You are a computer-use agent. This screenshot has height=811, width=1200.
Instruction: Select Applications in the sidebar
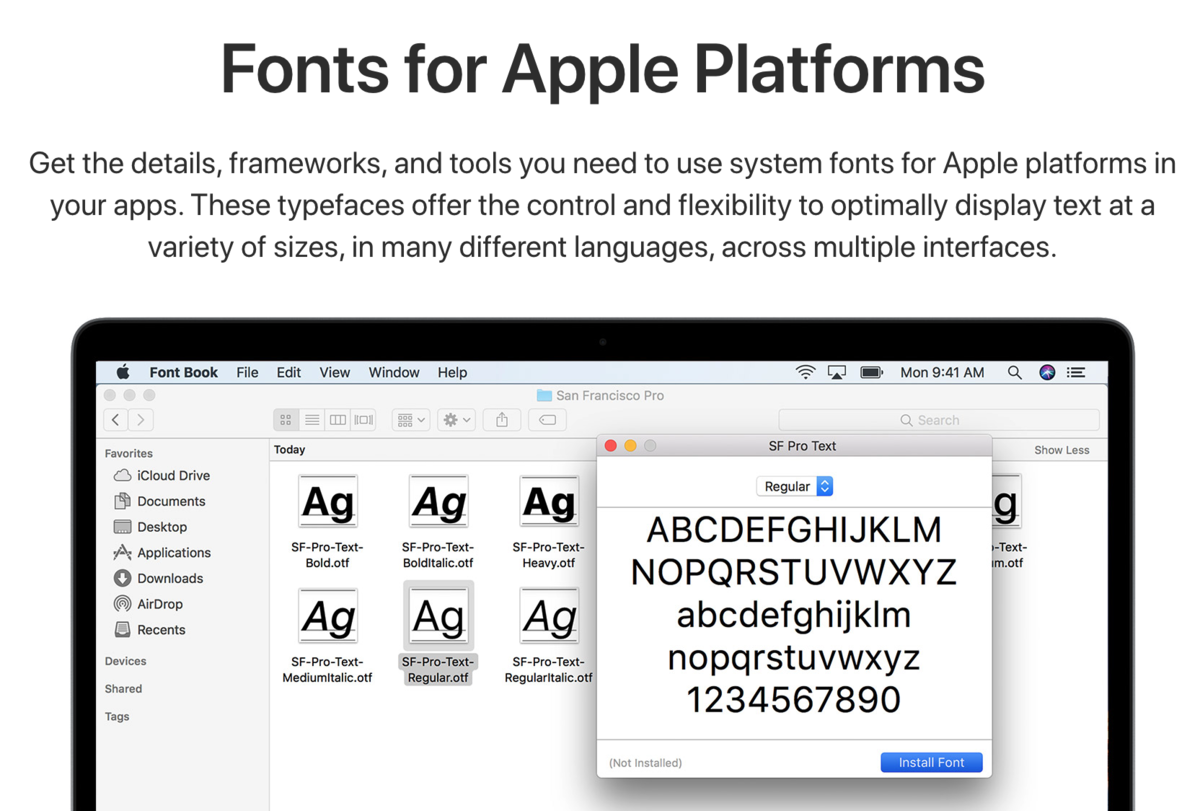162,552
